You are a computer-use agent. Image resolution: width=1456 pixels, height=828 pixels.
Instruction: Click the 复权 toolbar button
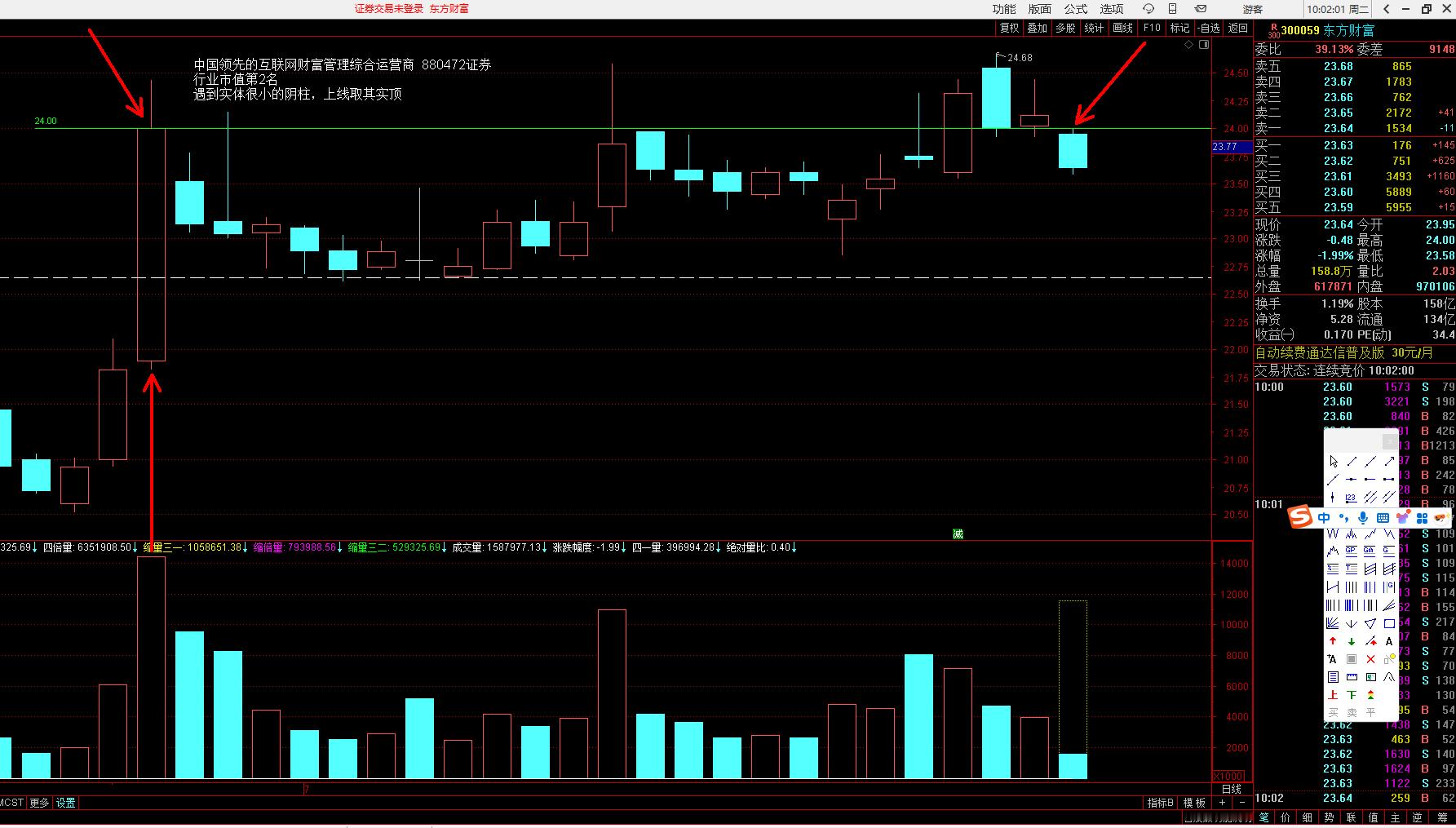click(1010, 28)
